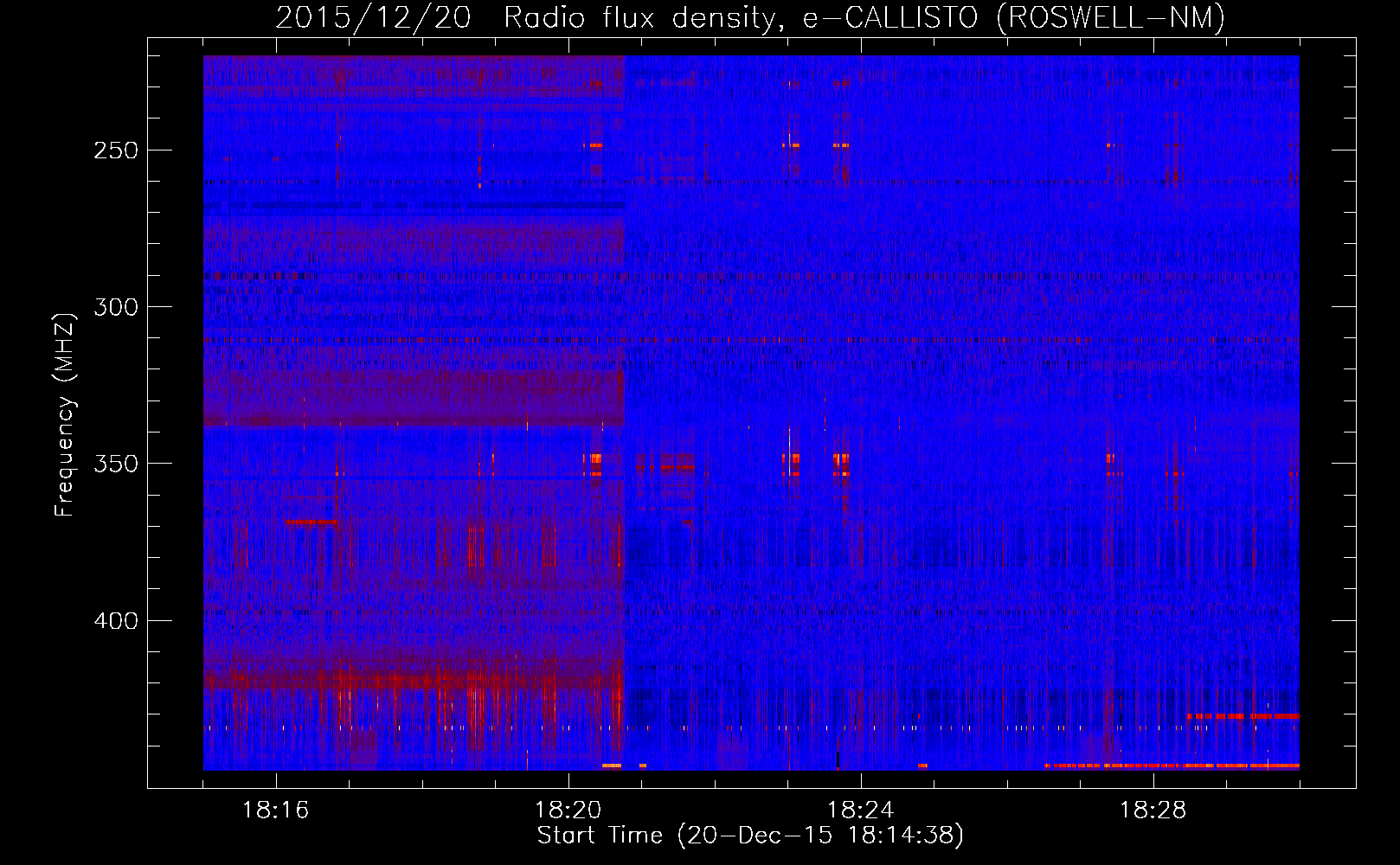Click the 18:28 time tick label
1400x865 pixels.
(x=1153, y=811)
